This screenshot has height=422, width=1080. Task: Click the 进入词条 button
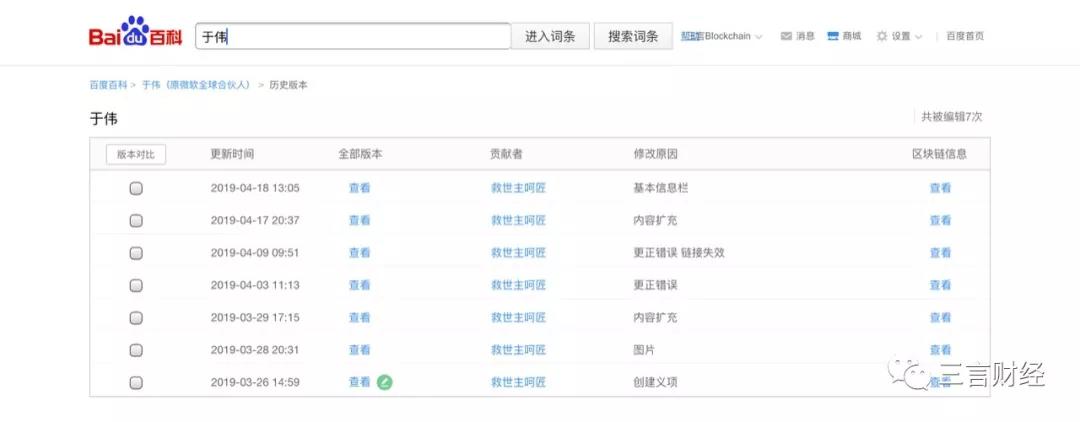550,36
